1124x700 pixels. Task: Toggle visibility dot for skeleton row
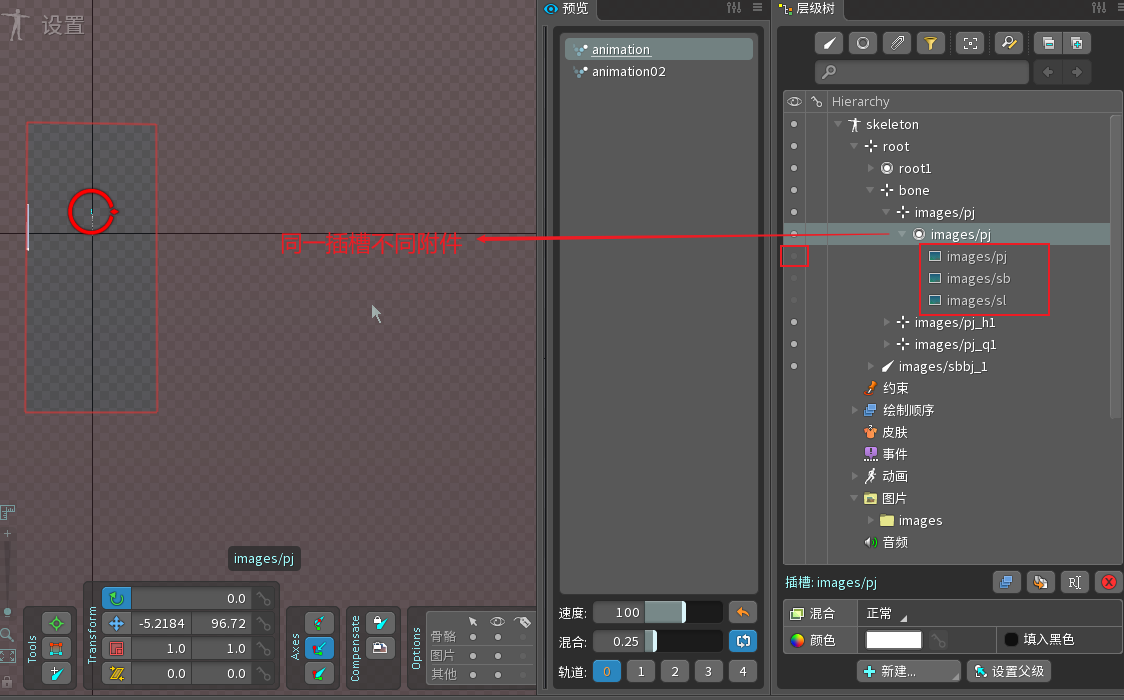point(794,125)
